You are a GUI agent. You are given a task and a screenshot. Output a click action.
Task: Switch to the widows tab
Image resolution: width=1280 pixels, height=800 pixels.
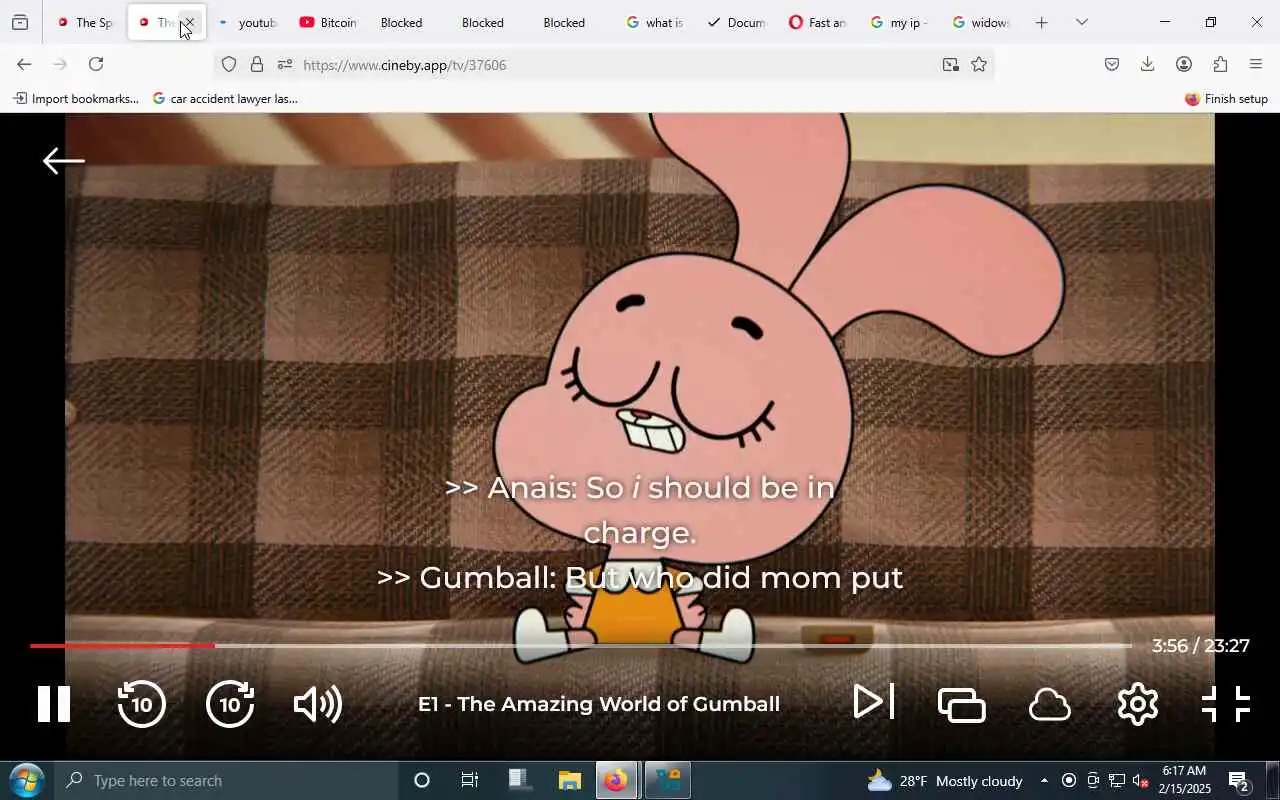point(980,22)
